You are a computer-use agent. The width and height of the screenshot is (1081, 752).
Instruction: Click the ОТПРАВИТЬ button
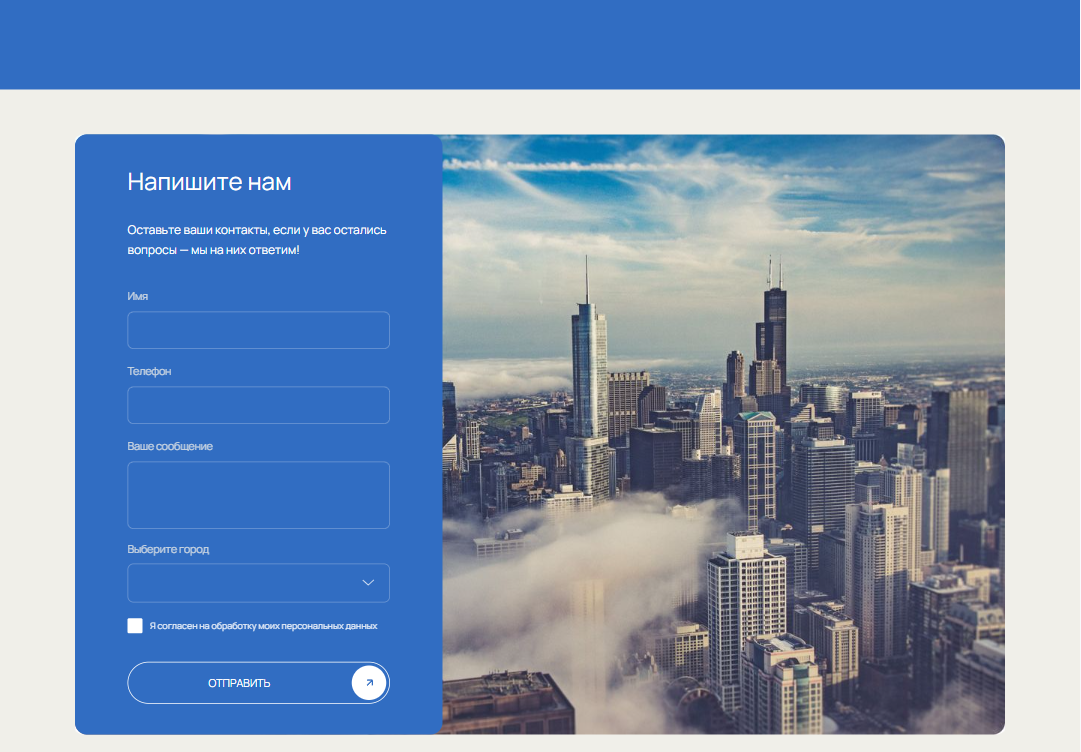(259, 683)
